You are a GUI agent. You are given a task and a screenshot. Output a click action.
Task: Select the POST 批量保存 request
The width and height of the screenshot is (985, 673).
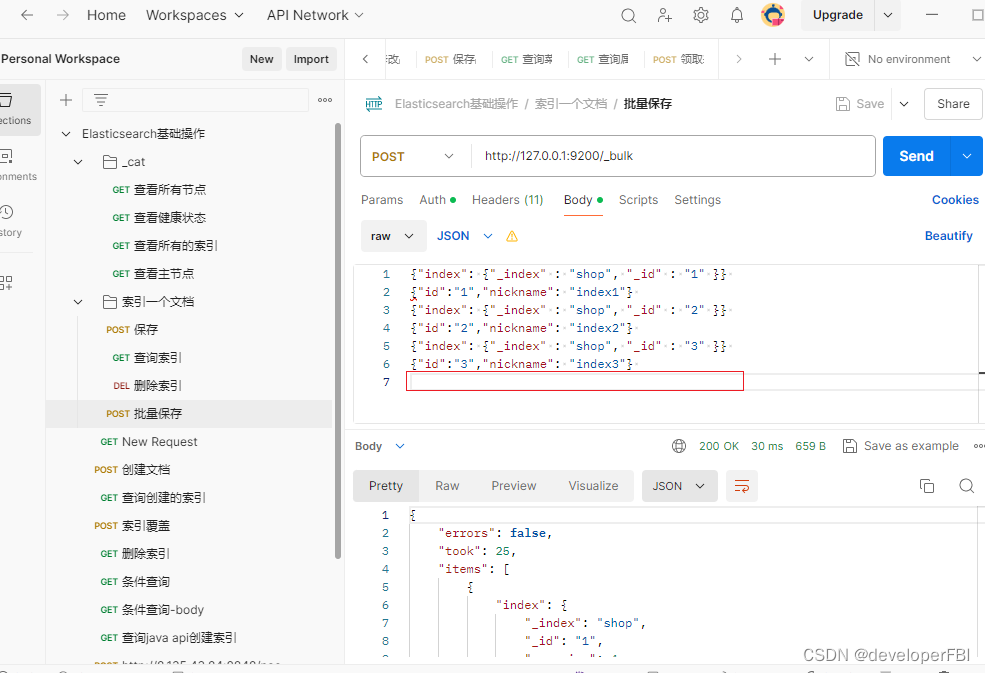(188, 414)
